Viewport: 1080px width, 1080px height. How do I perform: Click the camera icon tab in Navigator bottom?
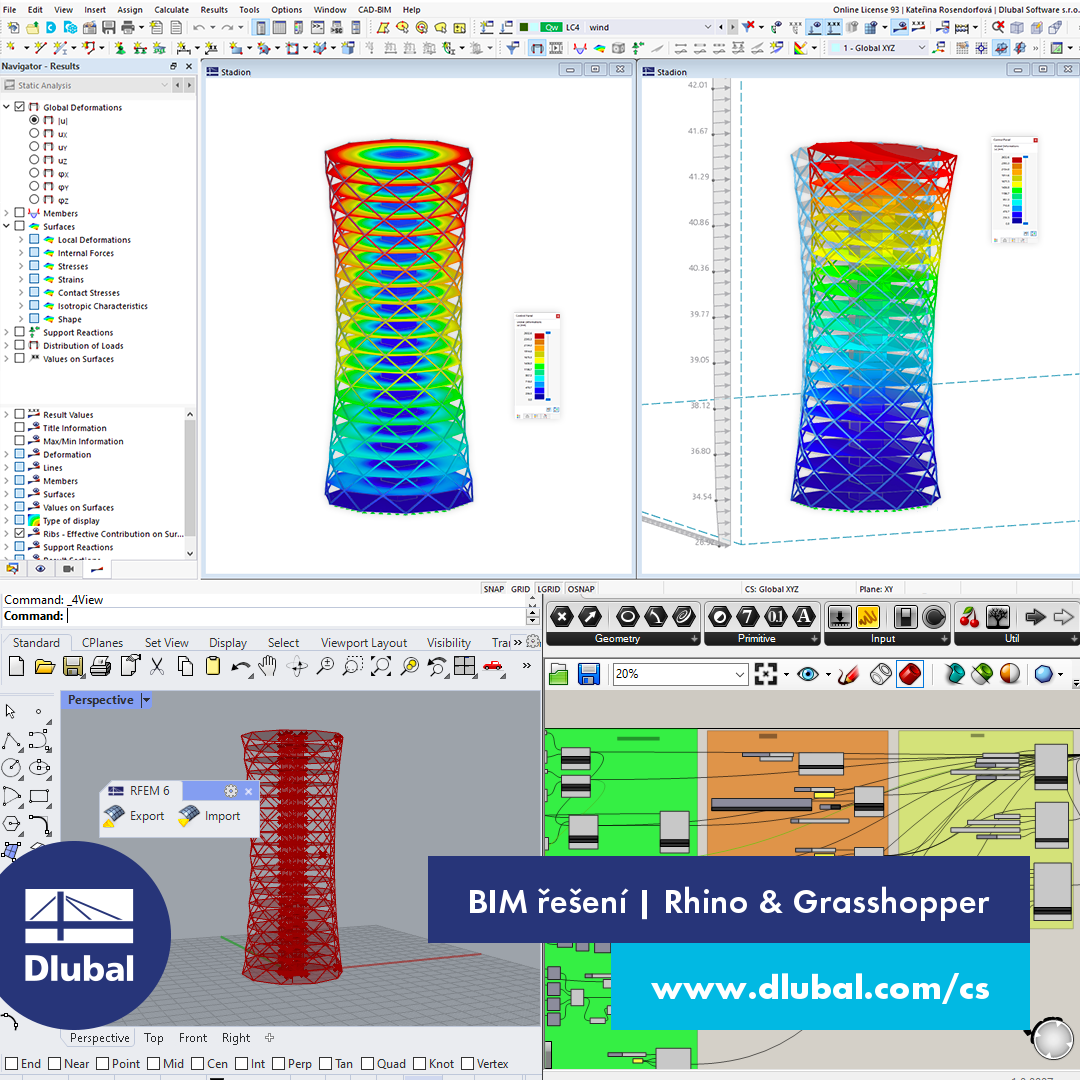click(68, 569)
